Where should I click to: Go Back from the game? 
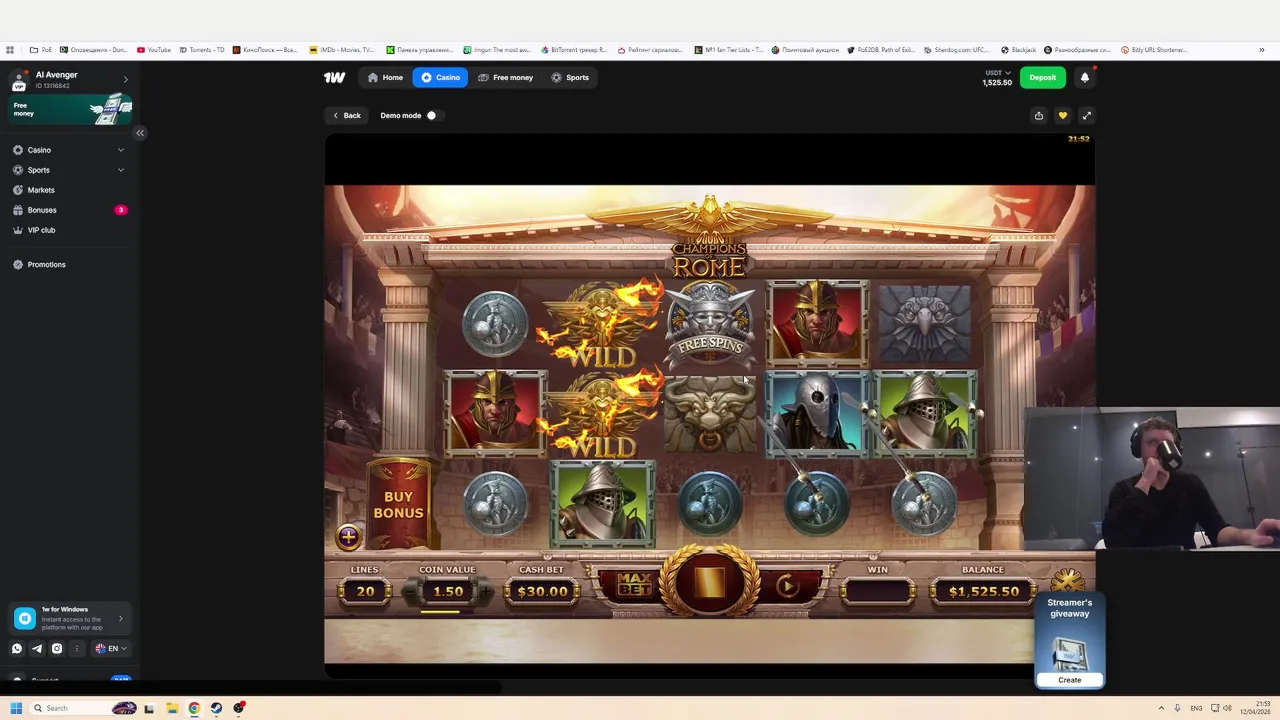[x=347, y=115]
